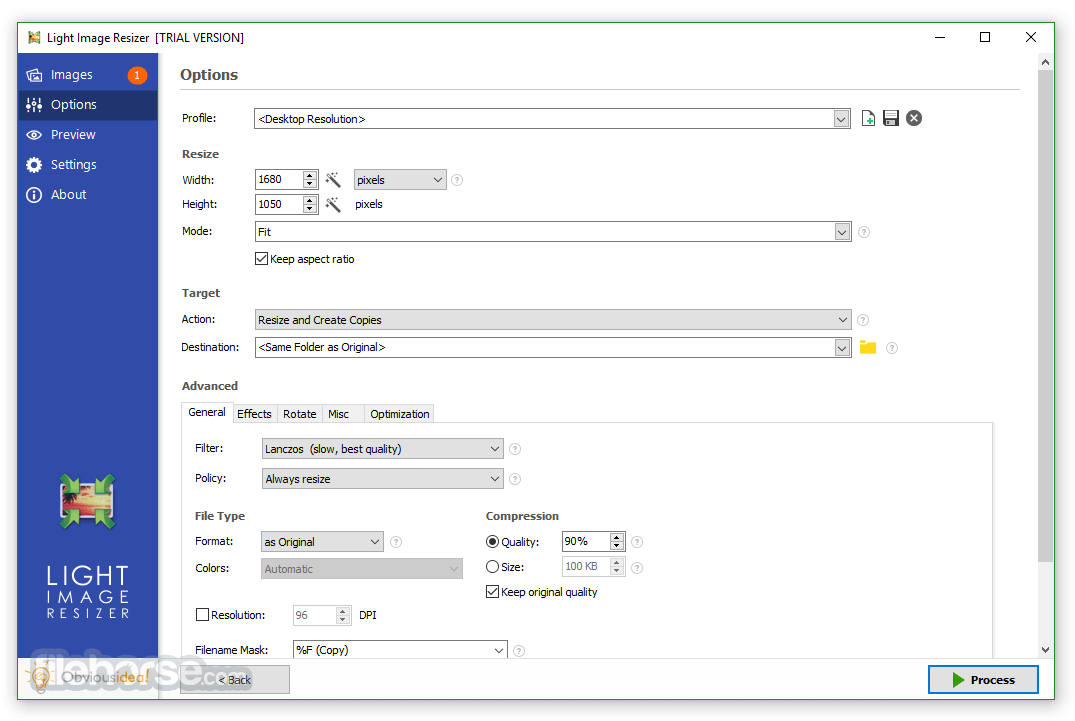The width and height of the screenshot is (1075, 721).
Task: Save the current profile with the disk icon
Action: [891, 118]
